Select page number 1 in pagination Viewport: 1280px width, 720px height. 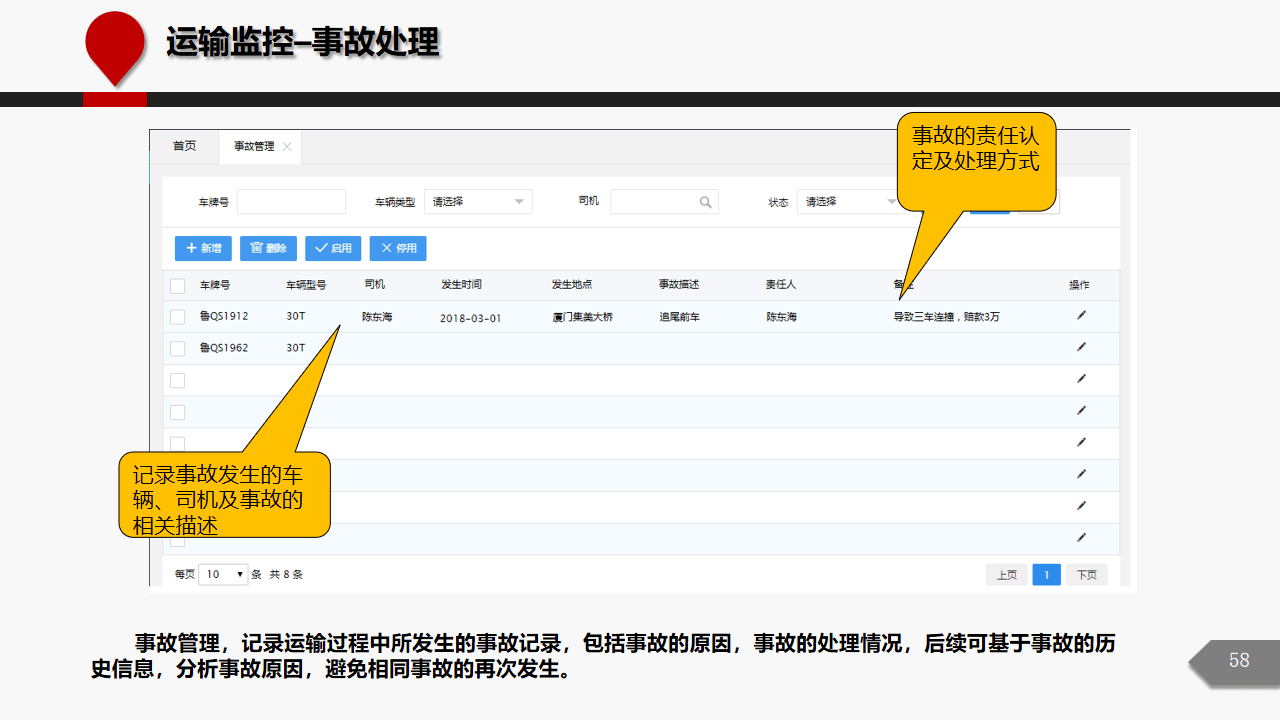[x=1046, y=575]
